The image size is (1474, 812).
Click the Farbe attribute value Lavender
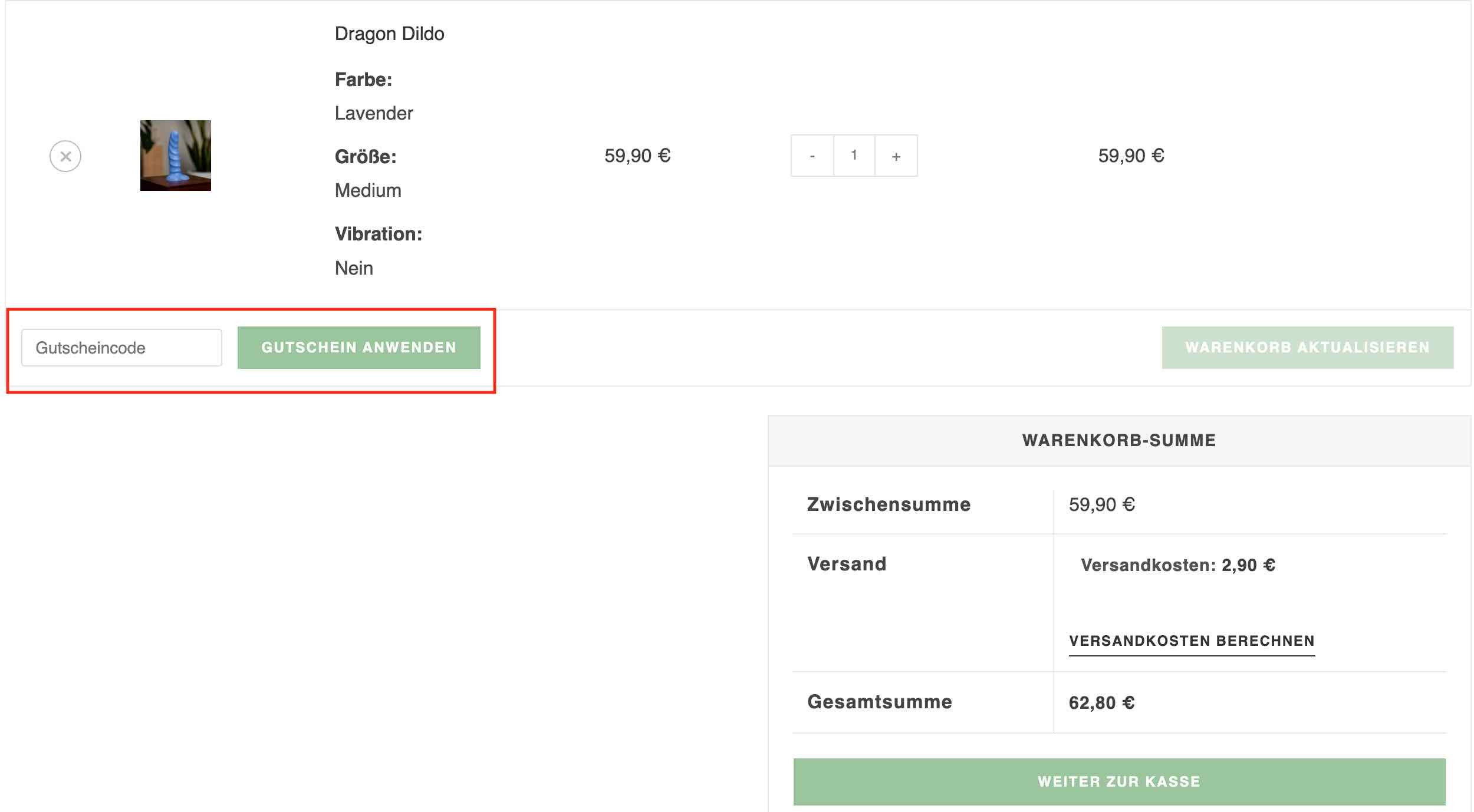click(x=374, y=112)
